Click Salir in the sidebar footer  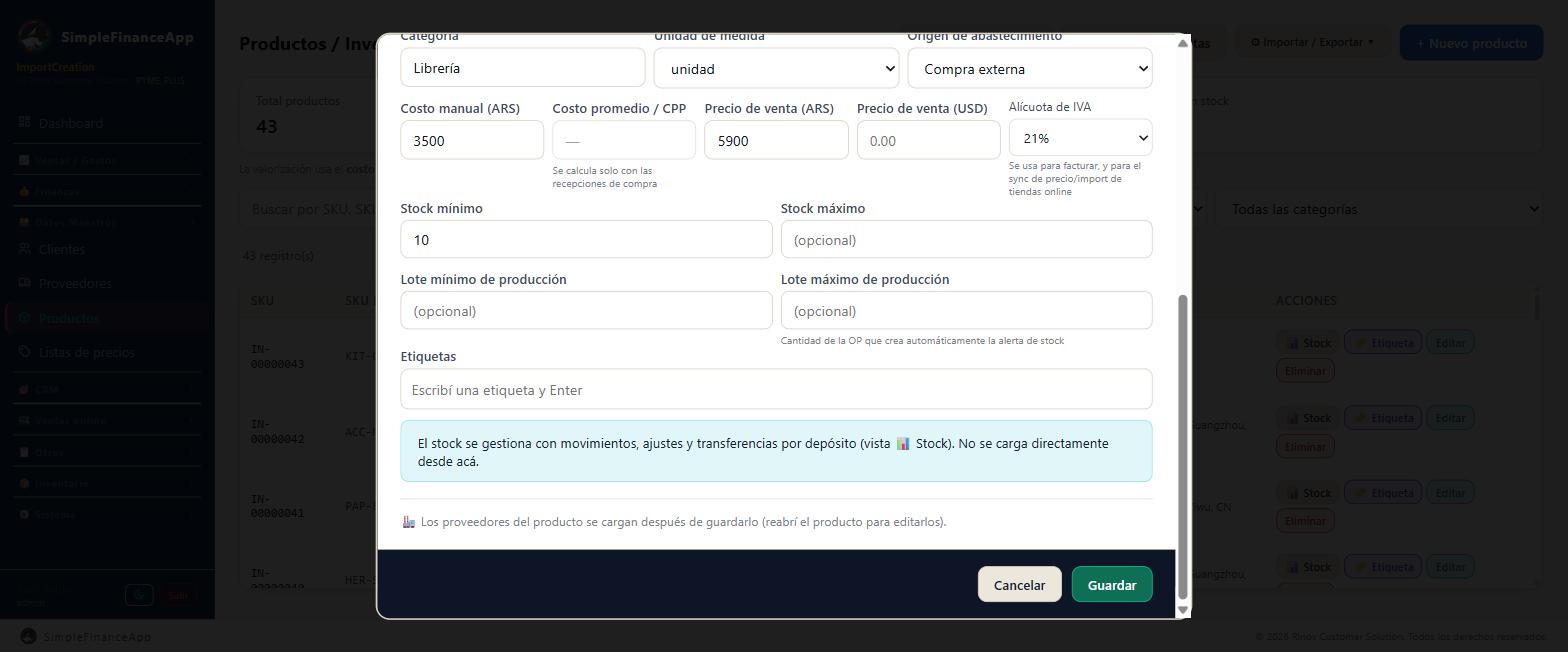click(x=178, y=595)
